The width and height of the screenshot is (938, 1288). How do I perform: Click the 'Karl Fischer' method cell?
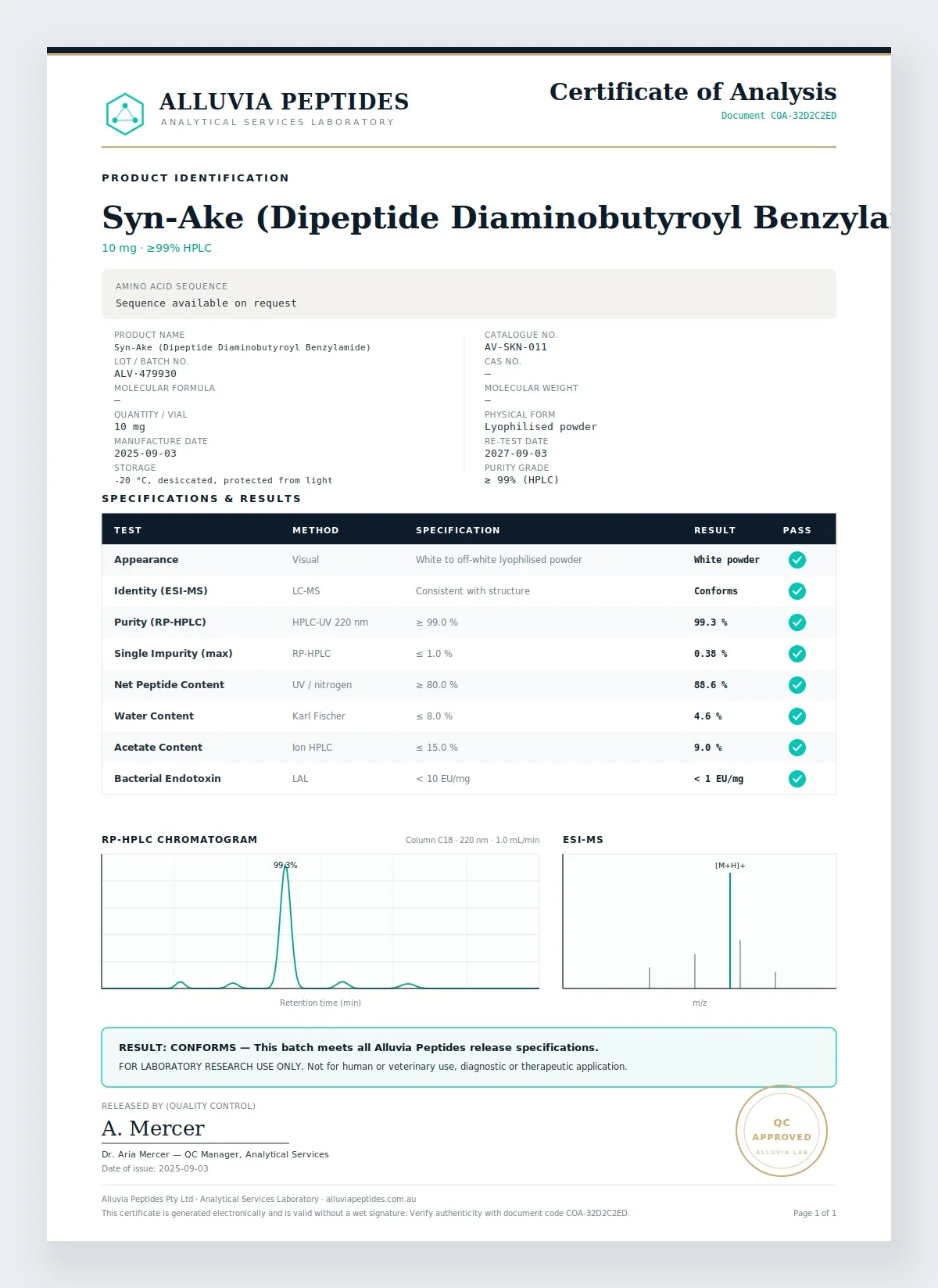(x=319, y=716)
